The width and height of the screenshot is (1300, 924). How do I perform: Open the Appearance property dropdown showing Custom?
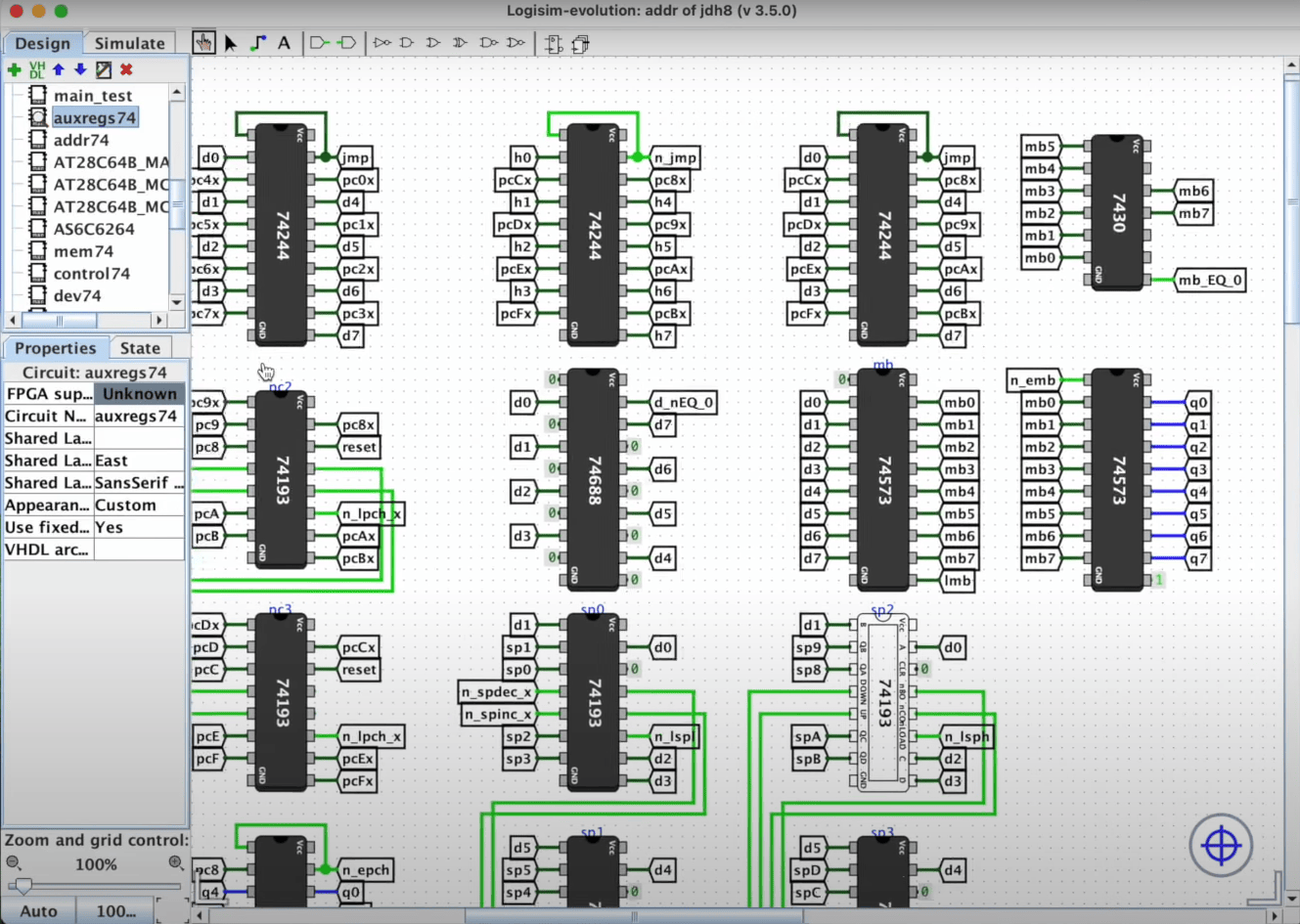(x=139, y=506)
